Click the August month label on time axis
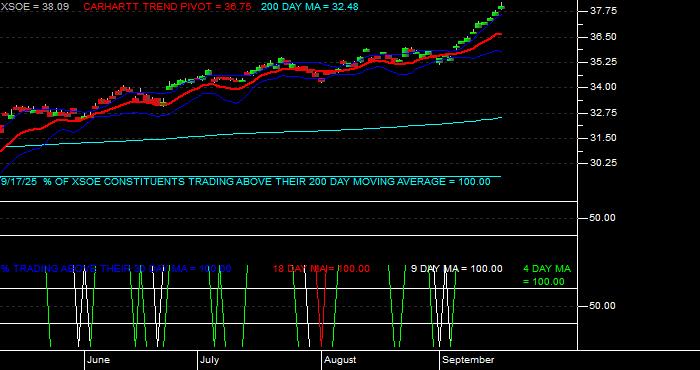700x370 pixels. (x=340, y=360)
